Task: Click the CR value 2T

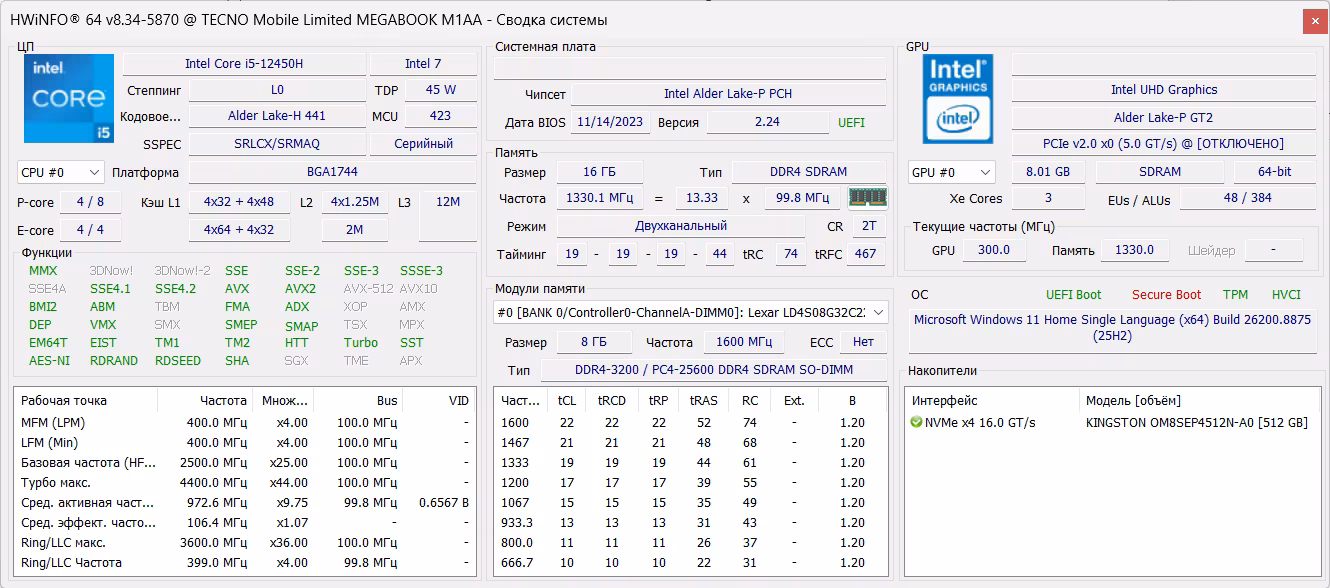Action: [x=869, y=226]
